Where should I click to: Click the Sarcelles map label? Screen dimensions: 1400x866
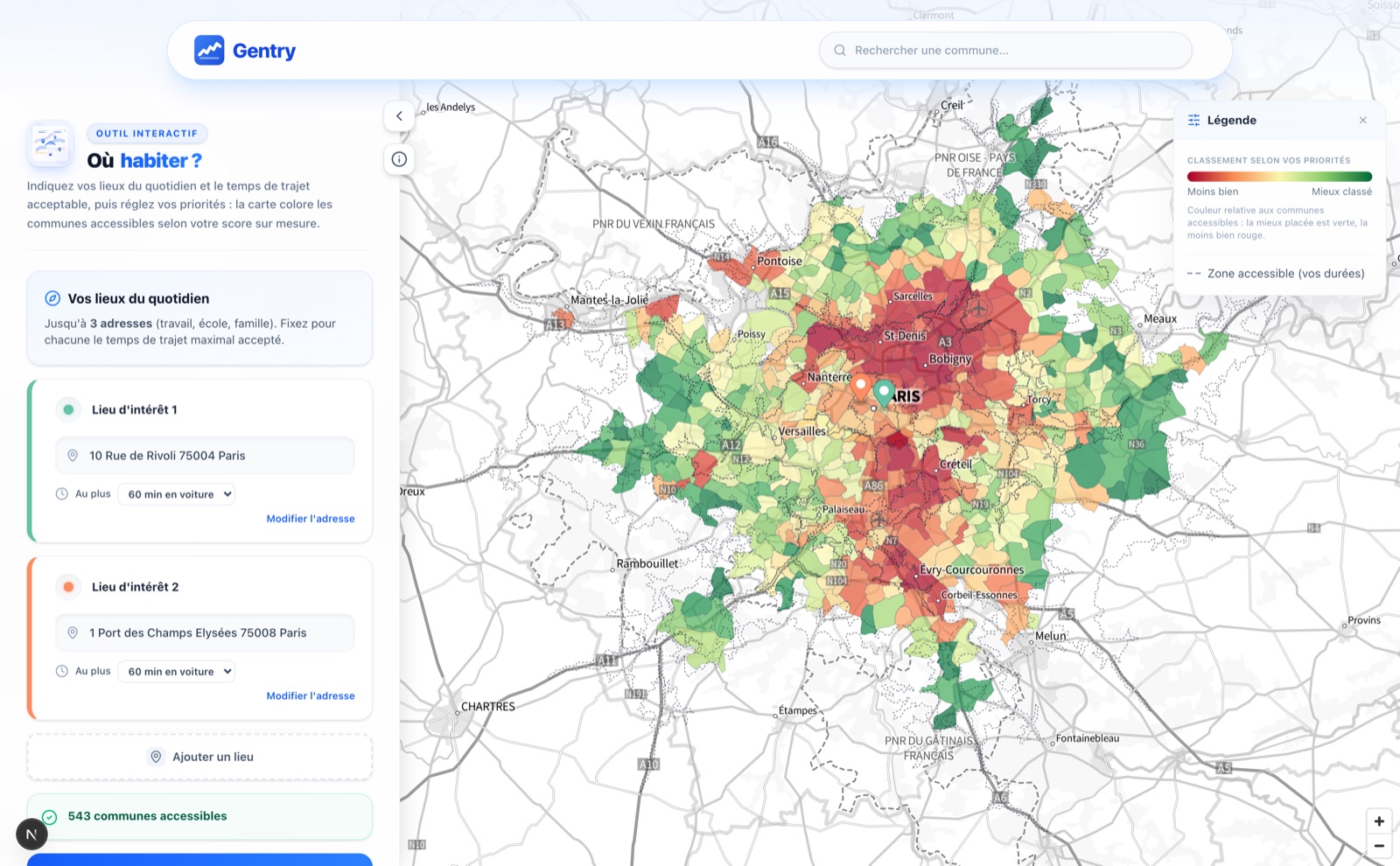(x=913, y=297)
